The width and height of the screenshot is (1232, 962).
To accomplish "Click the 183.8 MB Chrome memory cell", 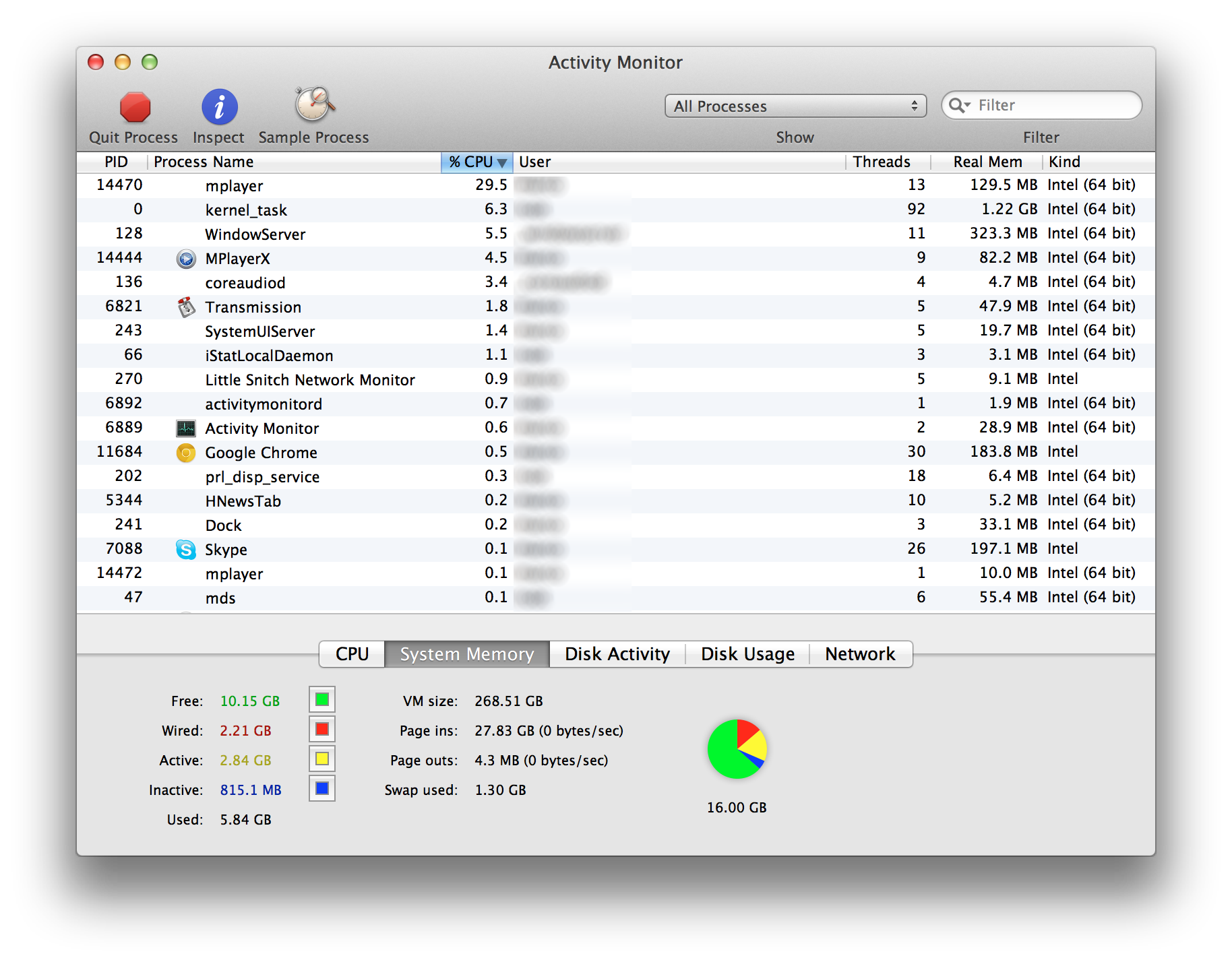I will click(x=1004, y=452).
